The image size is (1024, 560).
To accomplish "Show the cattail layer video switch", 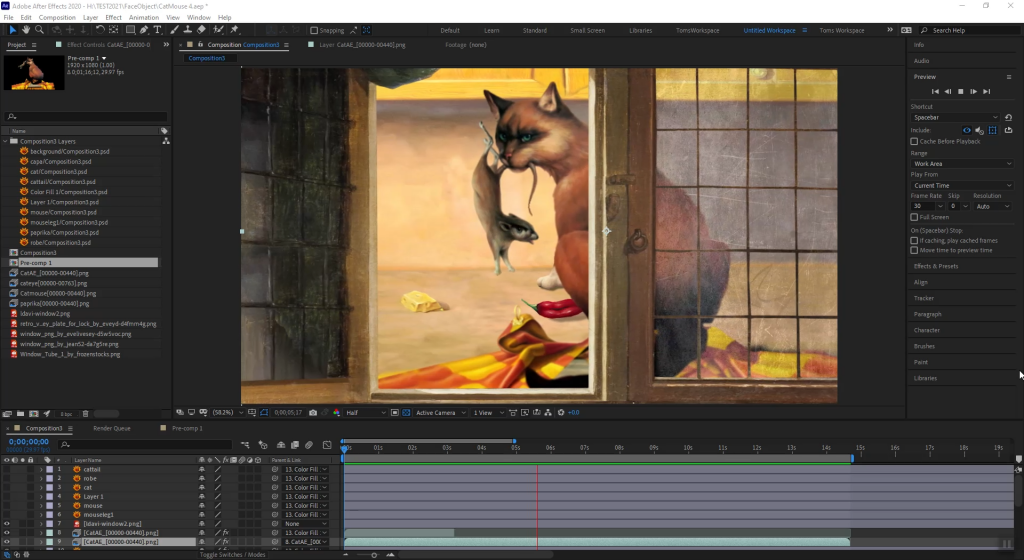I will click(7, 469).
